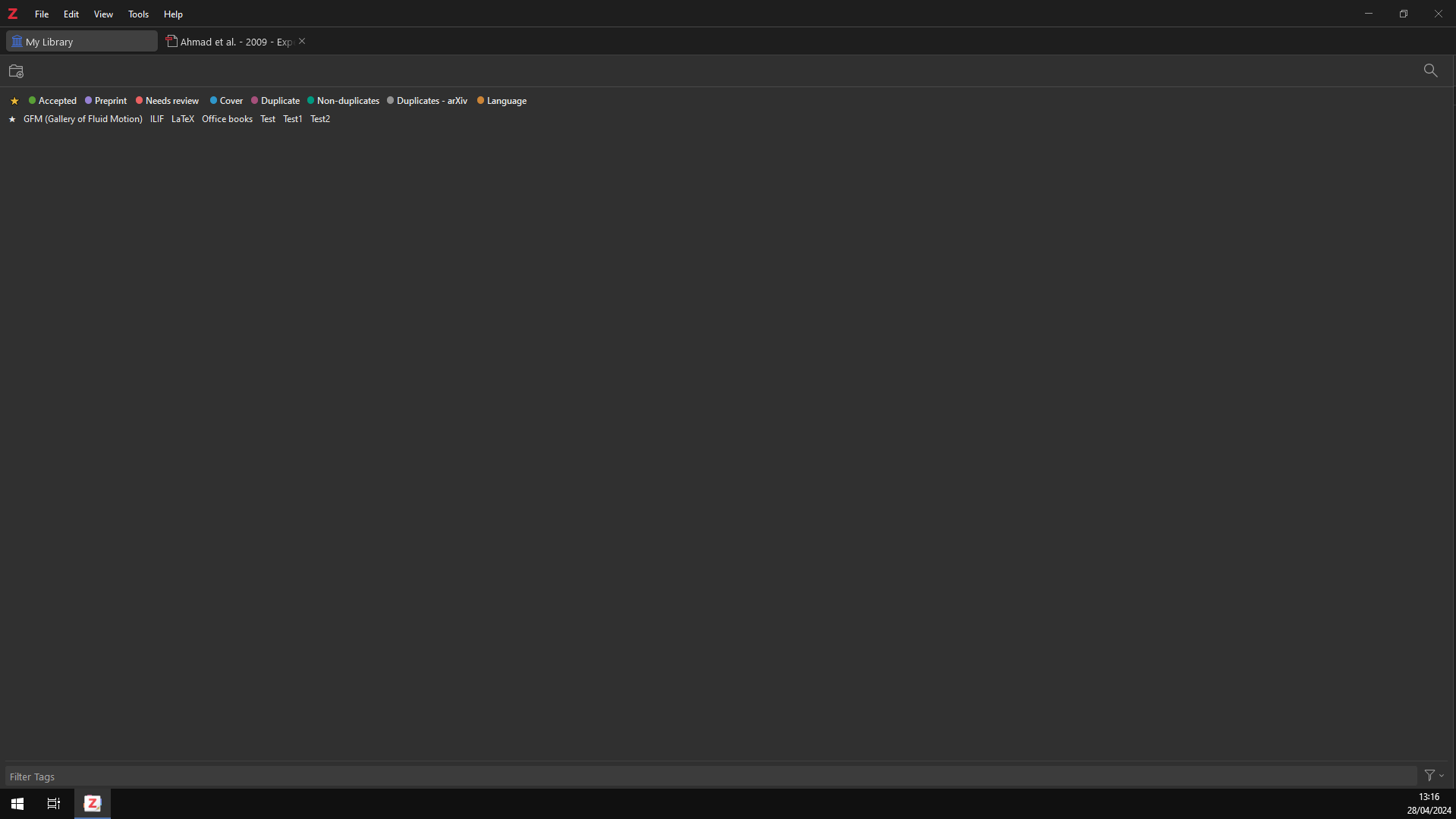Click the Zotero taskbar icon
Screen dimensions: 1456x819
pyautogui.click(x=93, y=804)
